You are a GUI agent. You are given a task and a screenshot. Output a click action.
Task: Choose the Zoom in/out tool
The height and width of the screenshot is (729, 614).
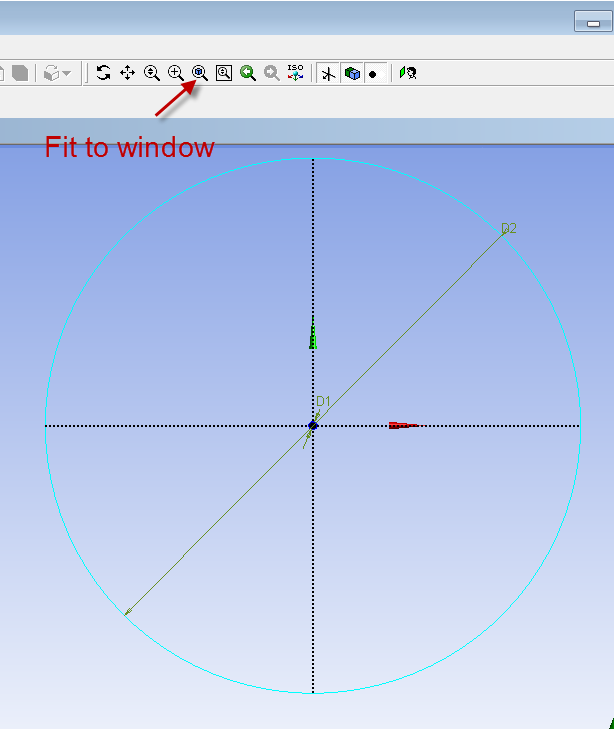pos(152,73)
